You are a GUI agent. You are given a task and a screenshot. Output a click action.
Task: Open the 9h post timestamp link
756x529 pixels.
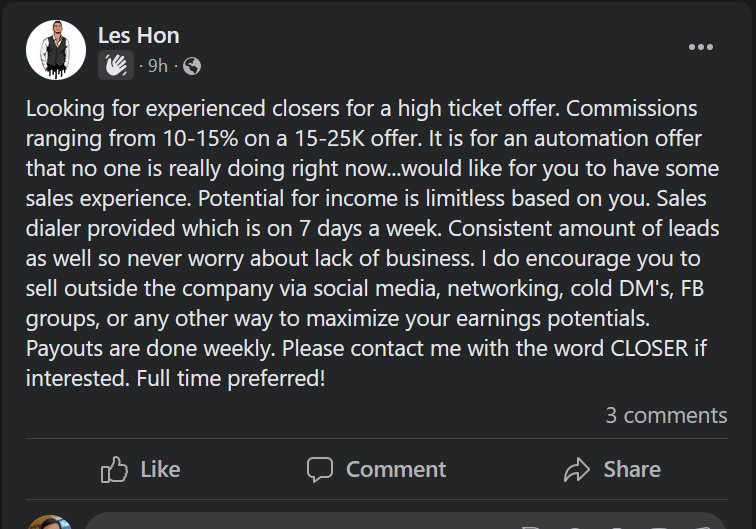(x=158, y=66)
